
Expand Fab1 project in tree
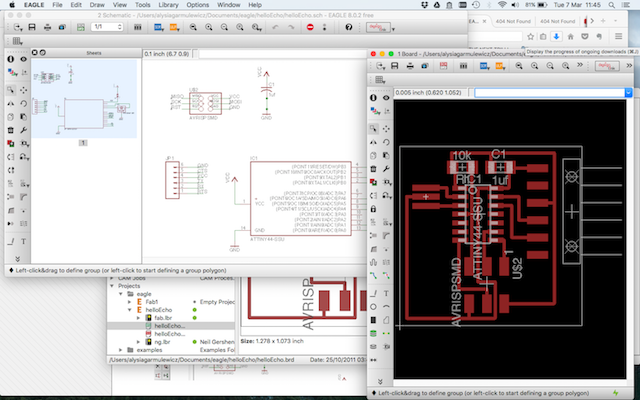coord(130,302)
